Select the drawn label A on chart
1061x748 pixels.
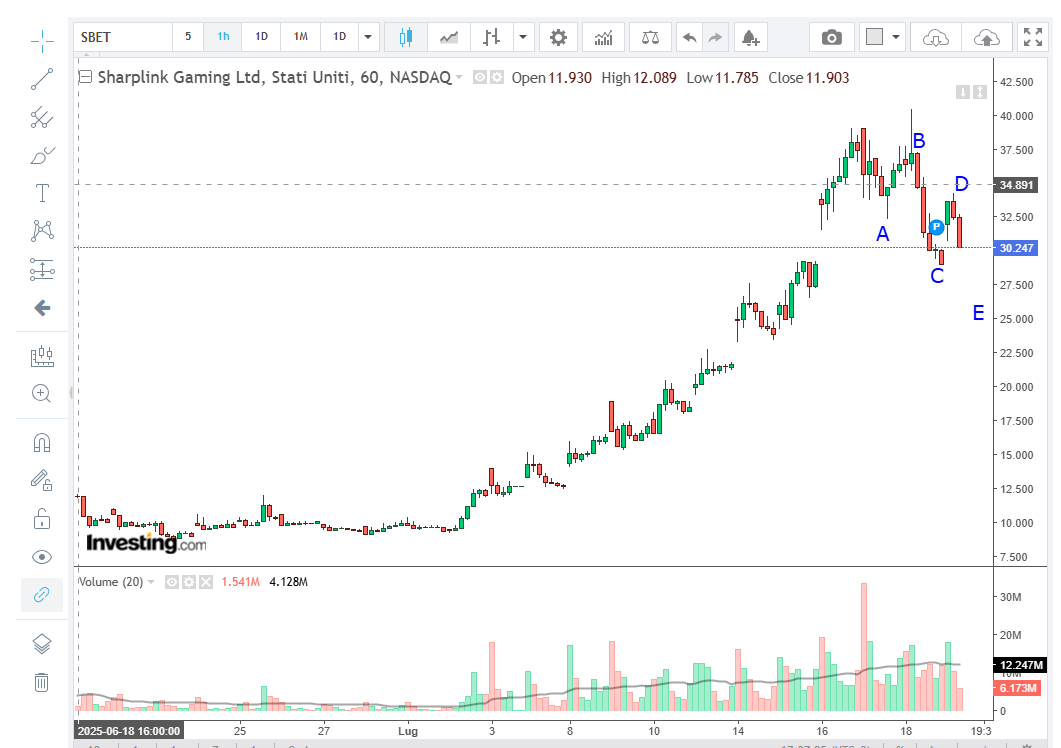coord(882,234)
